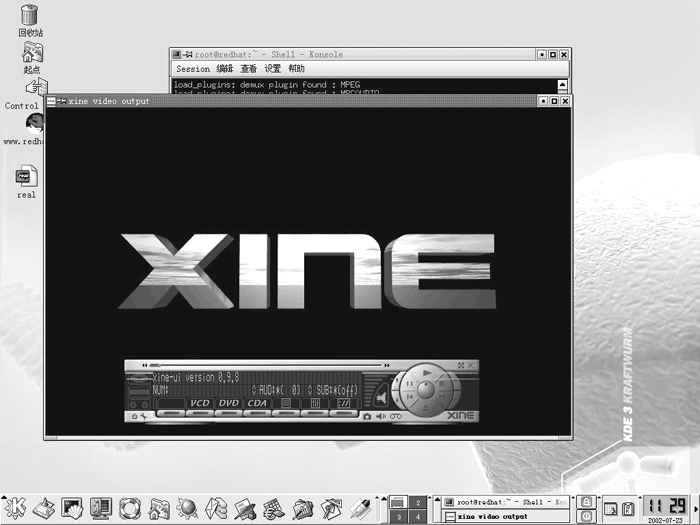Screen dimensions: 700x525
Task: Click the DVD button in xine
Action: [230, 403]
